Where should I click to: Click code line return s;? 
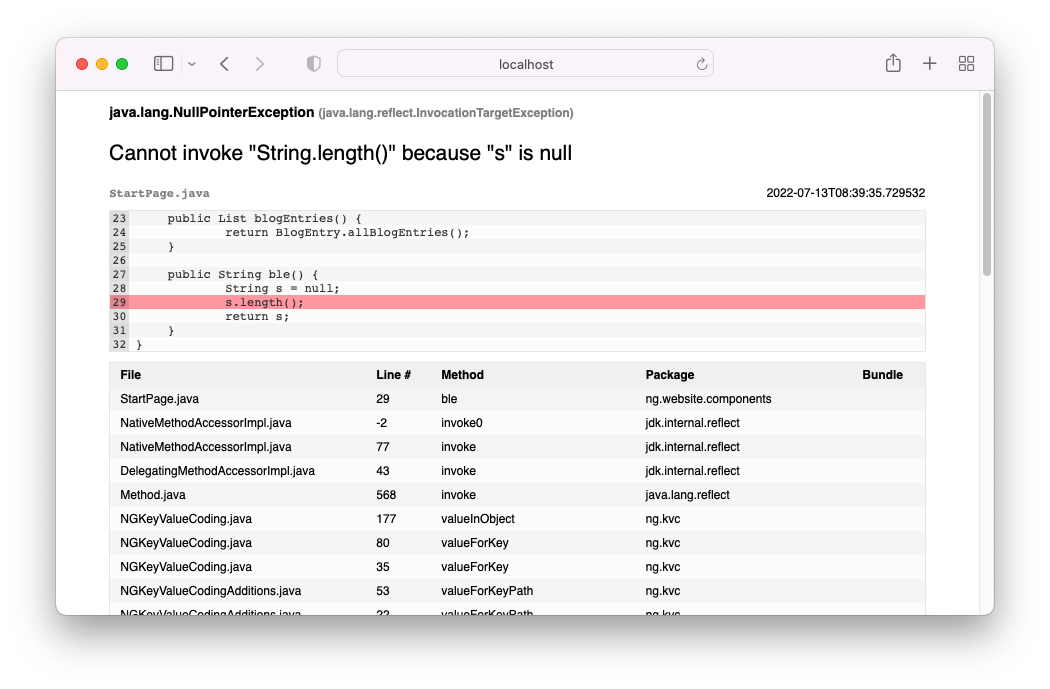click(257, 317)
